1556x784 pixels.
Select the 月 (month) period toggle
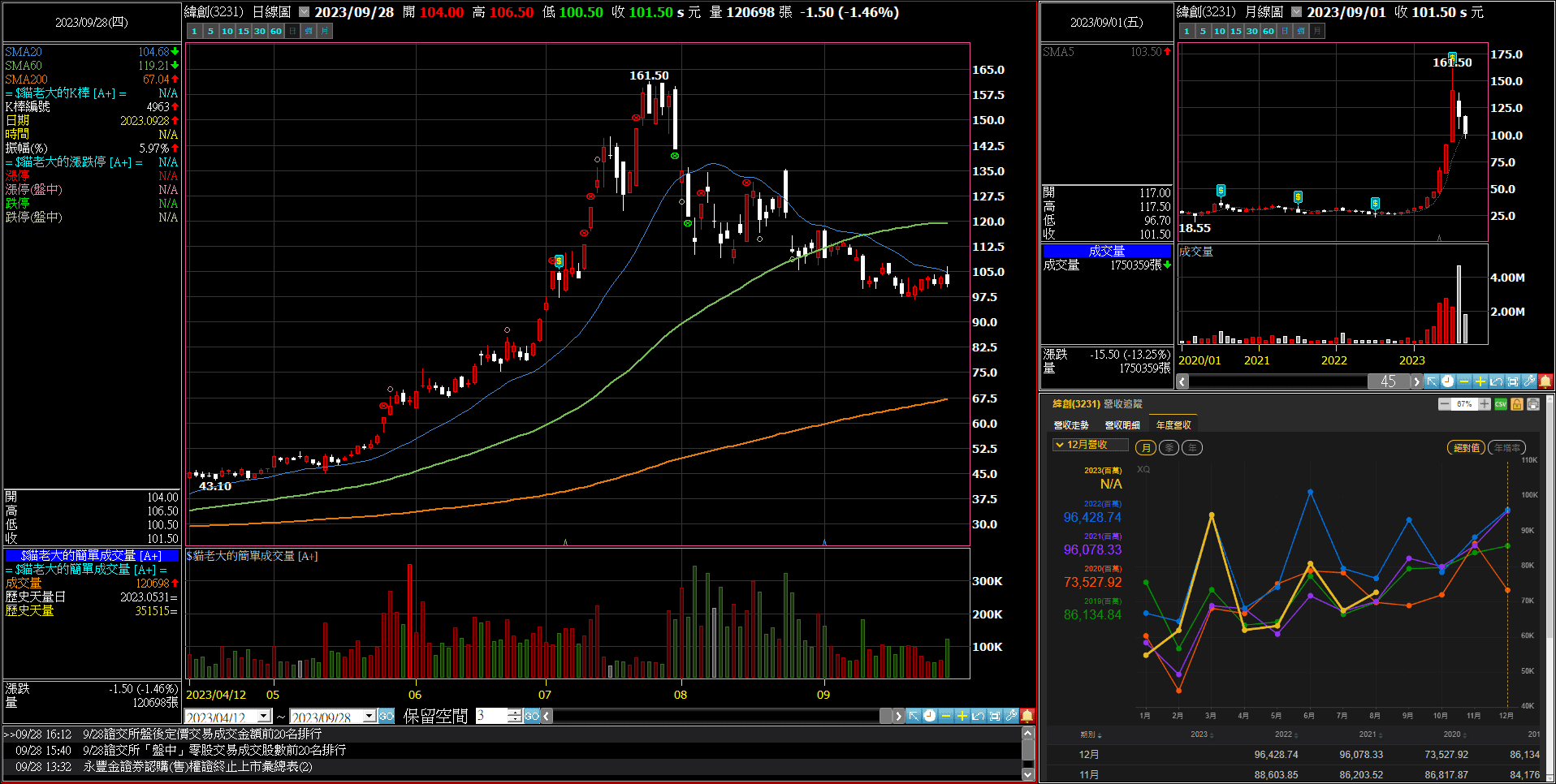[x=1146, y=448]
